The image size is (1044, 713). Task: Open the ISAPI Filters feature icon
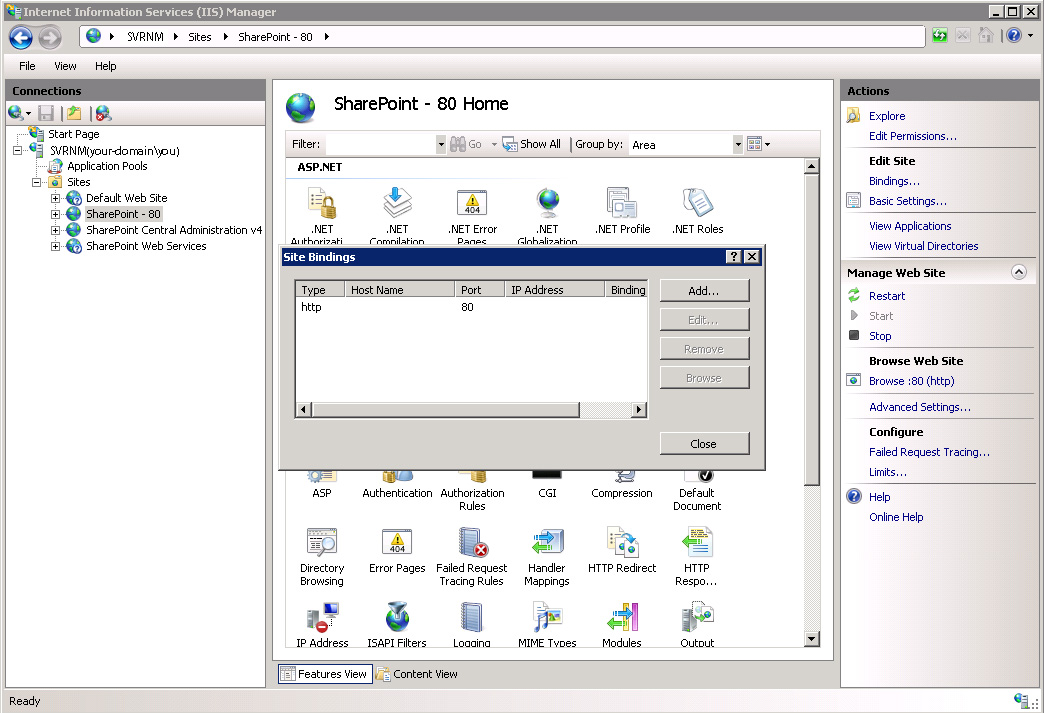point(397,618)
